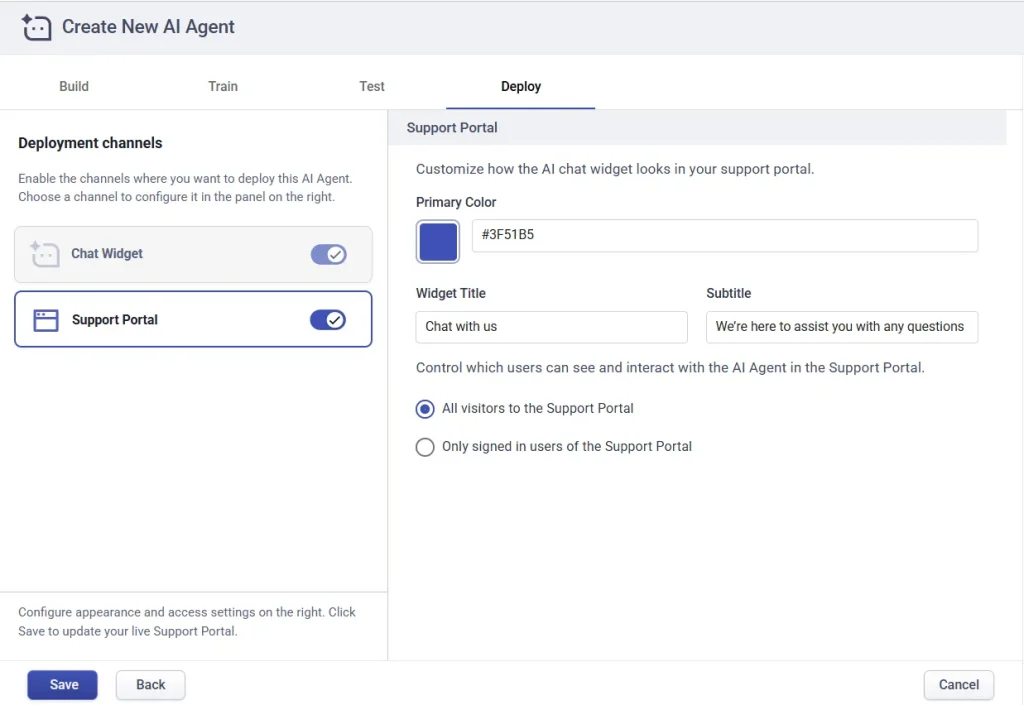Focus the Widget Title input field

click(551, 327)
